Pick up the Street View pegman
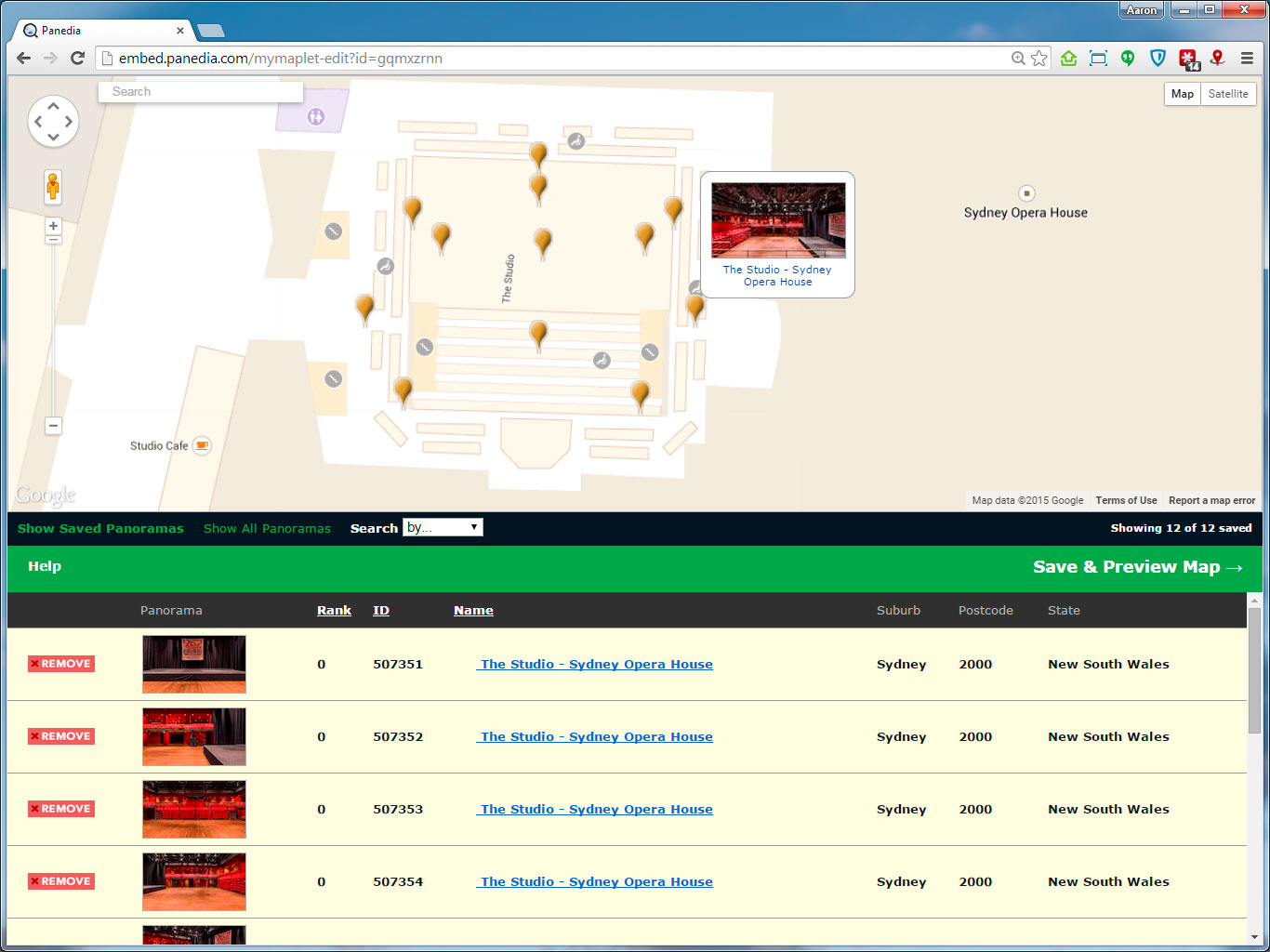 (53, 187)
